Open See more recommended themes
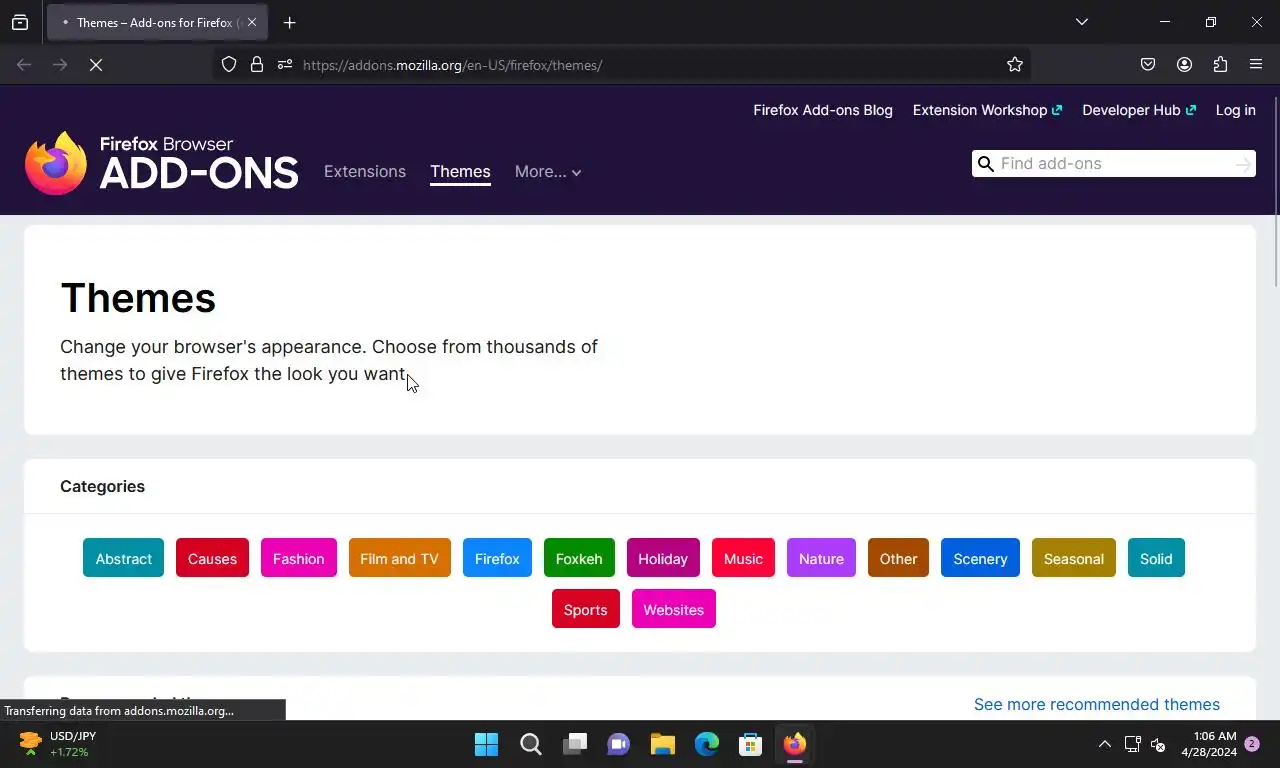Screen dimensions: 1280x768 pyautogui.click(x=1097, y=704)
